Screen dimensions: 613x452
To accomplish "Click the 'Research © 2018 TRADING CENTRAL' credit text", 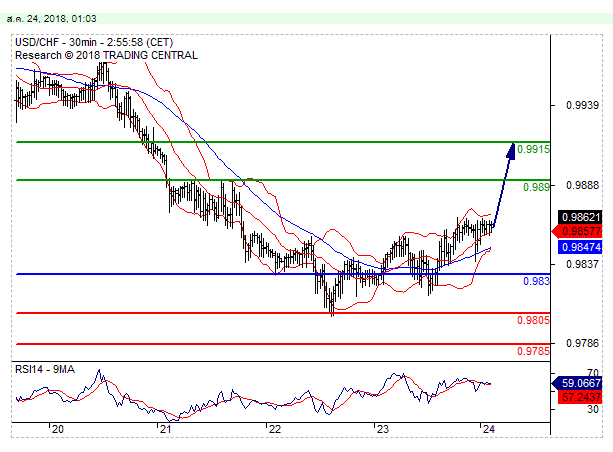I will 106,55.
